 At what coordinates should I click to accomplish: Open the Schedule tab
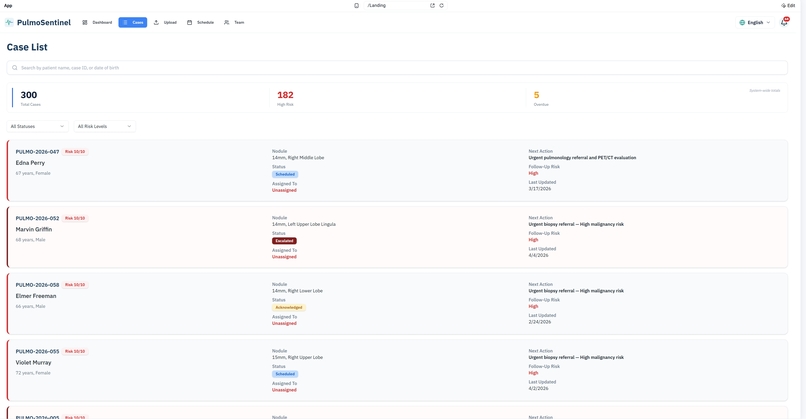pyautogui.click(x=200, y=23)
